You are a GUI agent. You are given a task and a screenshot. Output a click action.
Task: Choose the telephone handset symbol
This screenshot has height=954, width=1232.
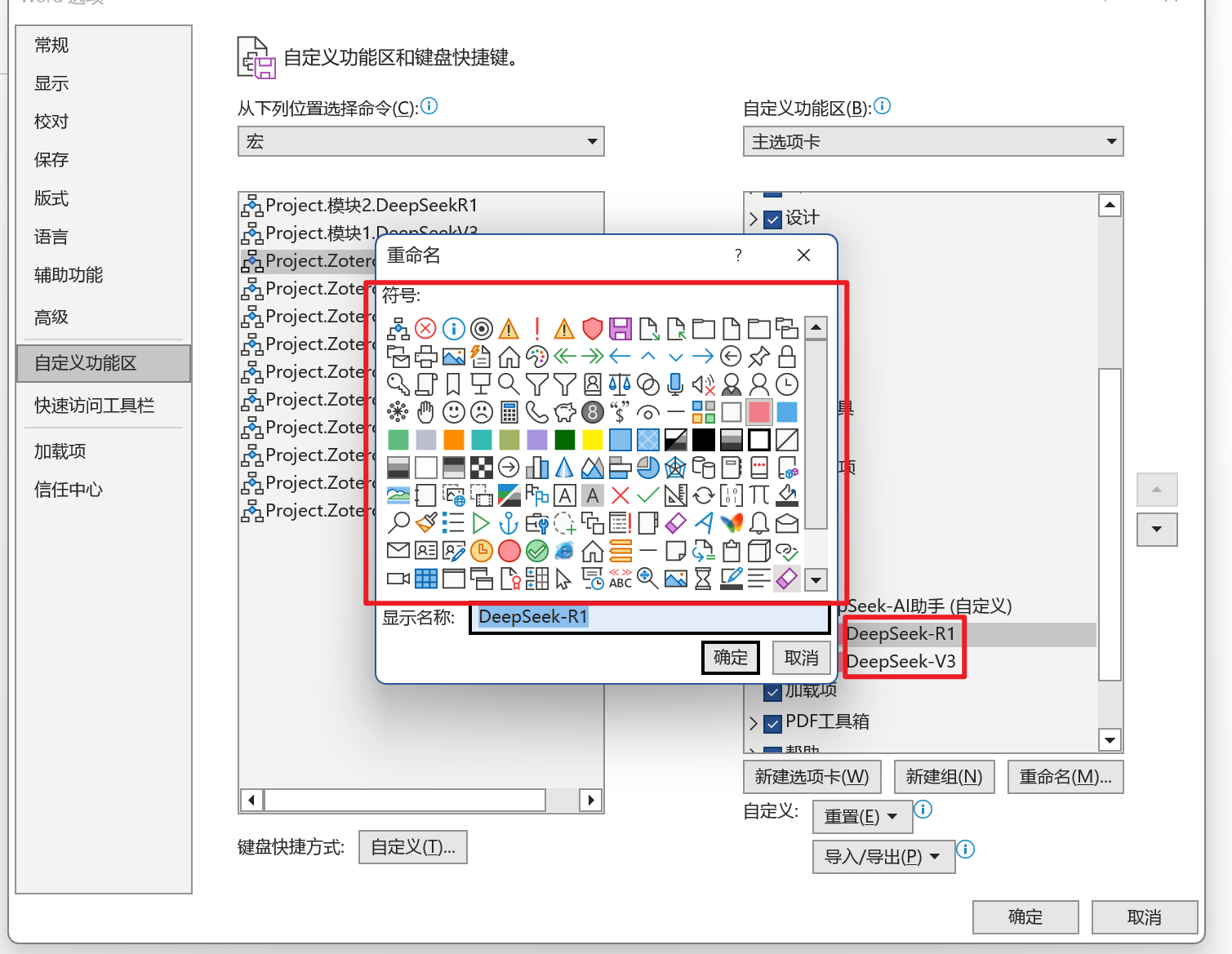[536, 412]
